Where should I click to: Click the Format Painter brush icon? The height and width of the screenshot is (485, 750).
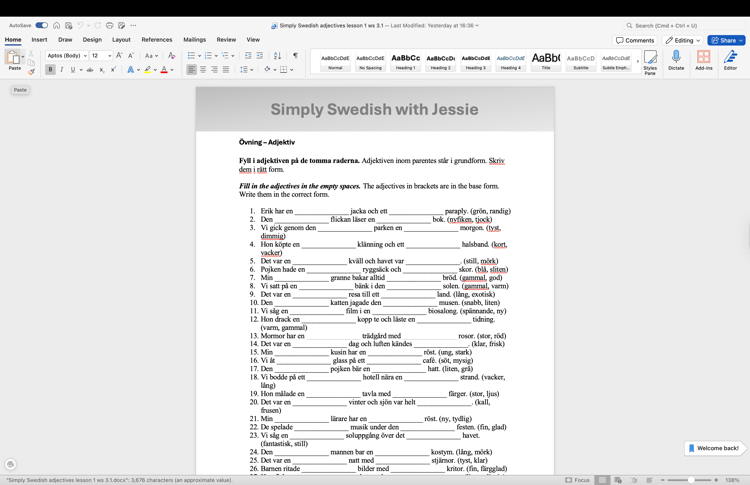pyautogui.click(x=31, y=70)
